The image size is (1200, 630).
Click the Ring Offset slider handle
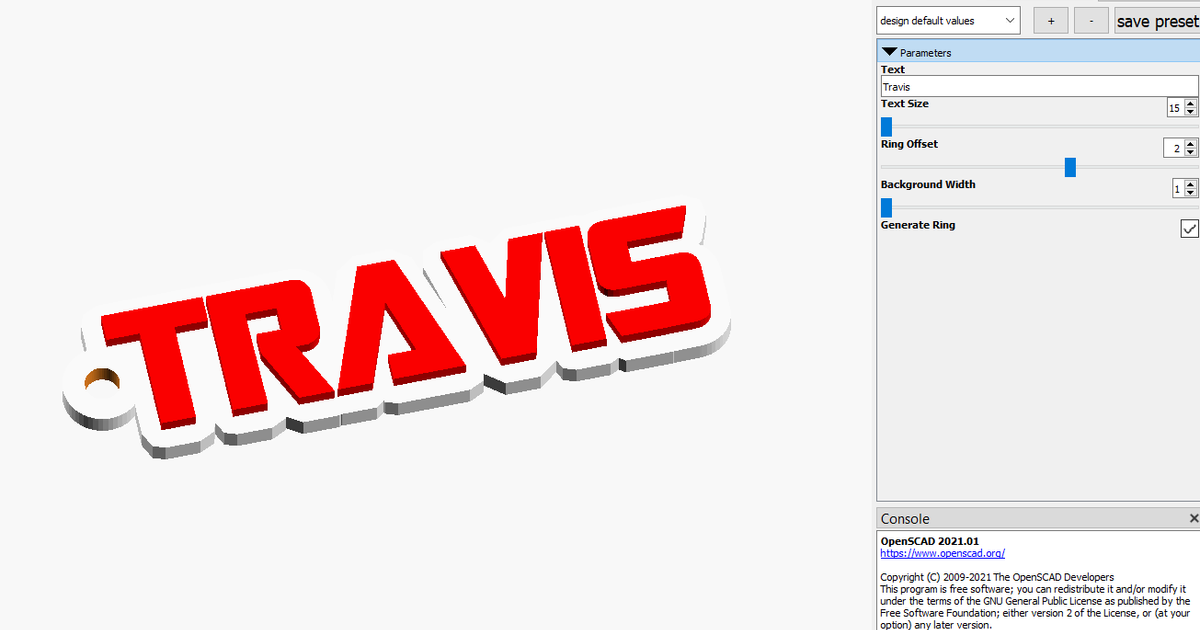pos(1070,167)
